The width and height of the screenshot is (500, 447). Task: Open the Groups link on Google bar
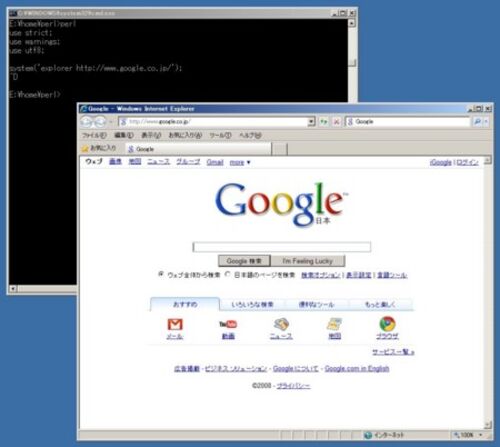click(x=188, y=162)
